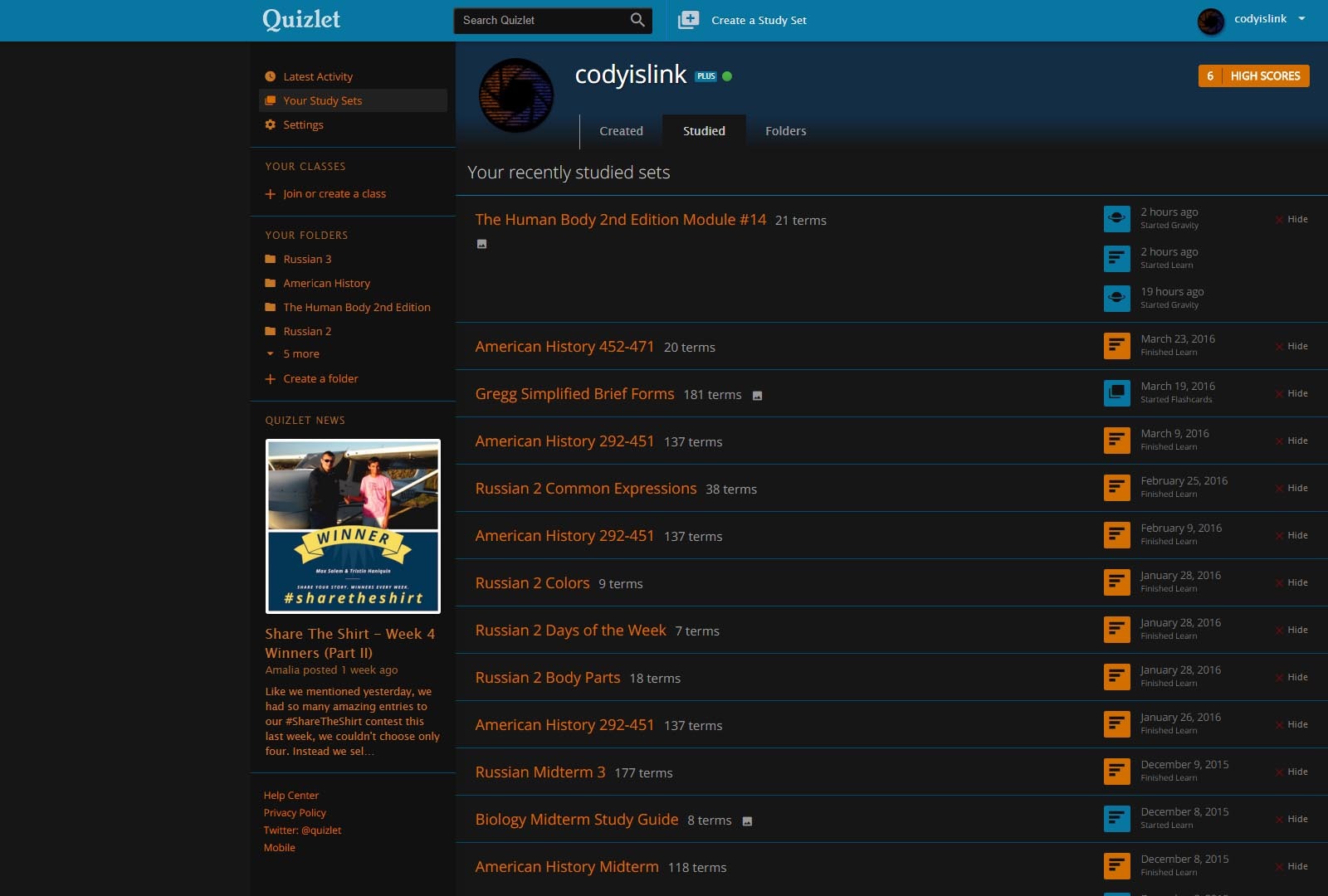Screen dimensions: 1328x896
Task: Click the Create a Study Set plus icon
Action: (x=689, y=20)
